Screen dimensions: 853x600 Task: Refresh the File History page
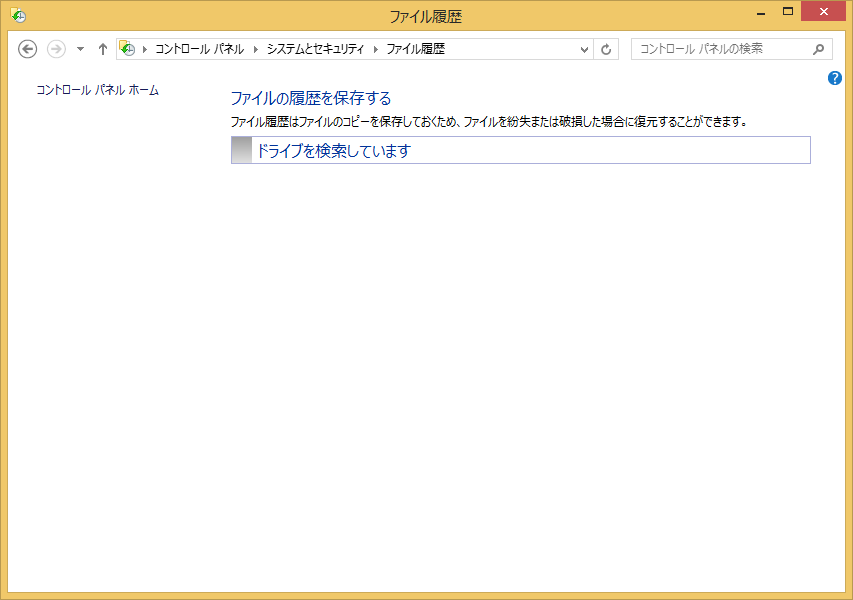tap(605, 50)
